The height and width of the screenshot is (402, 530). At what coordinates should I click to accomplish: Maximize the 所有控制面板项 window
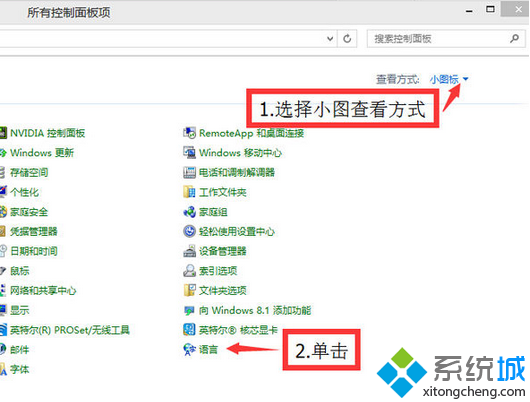[x=490, y=9]
